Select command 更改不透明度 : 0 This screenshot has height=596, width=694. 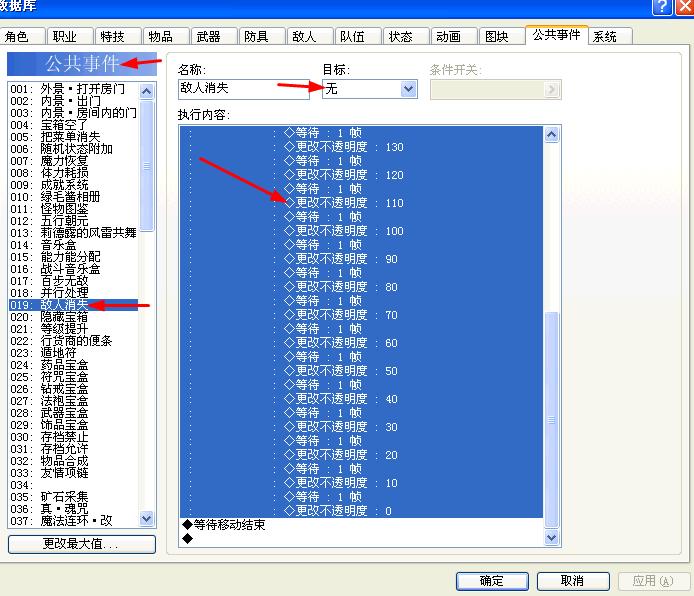[362, 511]
